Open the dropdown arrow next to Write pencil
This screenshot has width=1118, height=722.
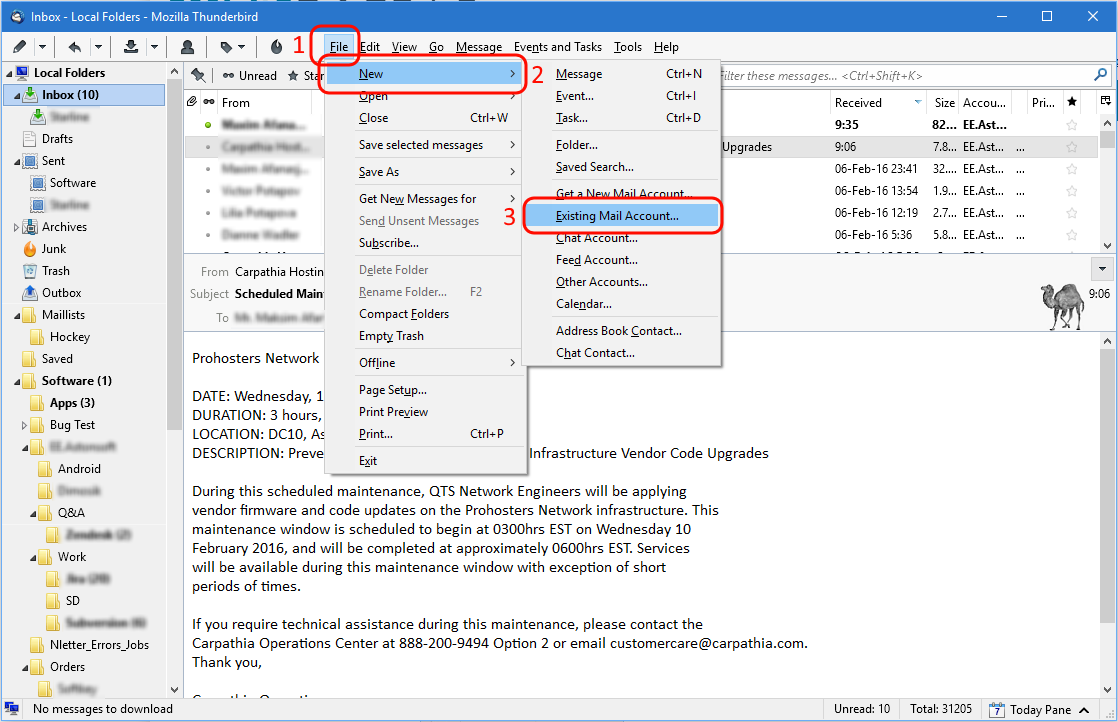42,47
